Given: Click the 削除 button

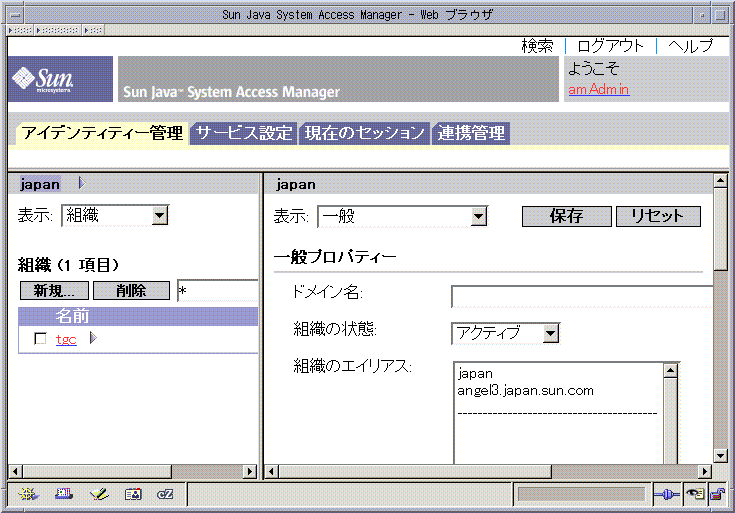Looking at the screenshot, I should point(131,290).
